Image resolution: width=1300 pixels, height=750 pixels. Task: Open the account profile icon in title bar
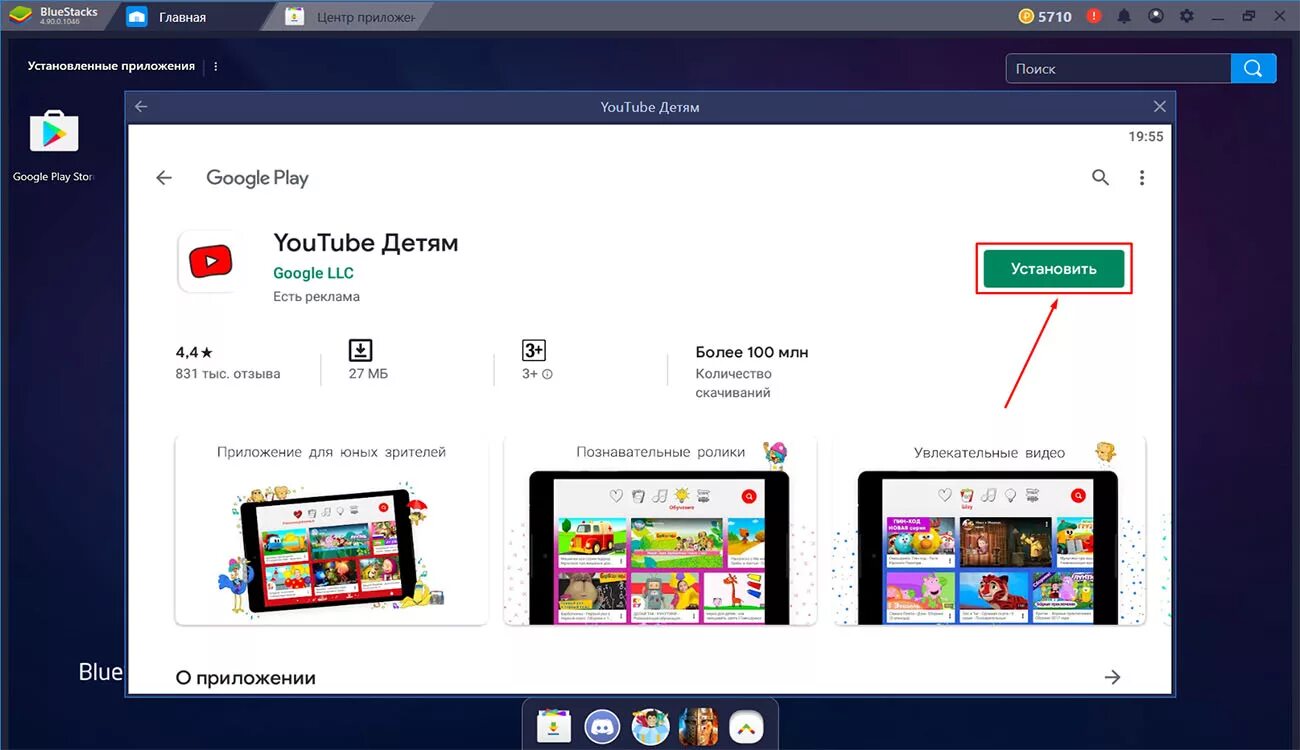(1156, 16)
